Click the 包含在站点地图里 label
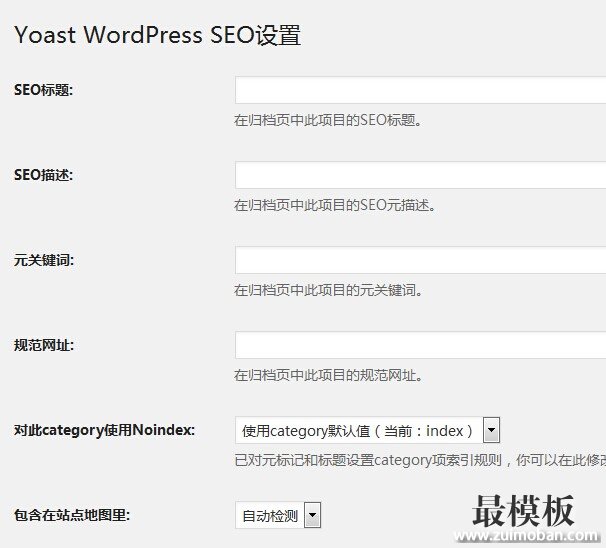 click(72, 516)
